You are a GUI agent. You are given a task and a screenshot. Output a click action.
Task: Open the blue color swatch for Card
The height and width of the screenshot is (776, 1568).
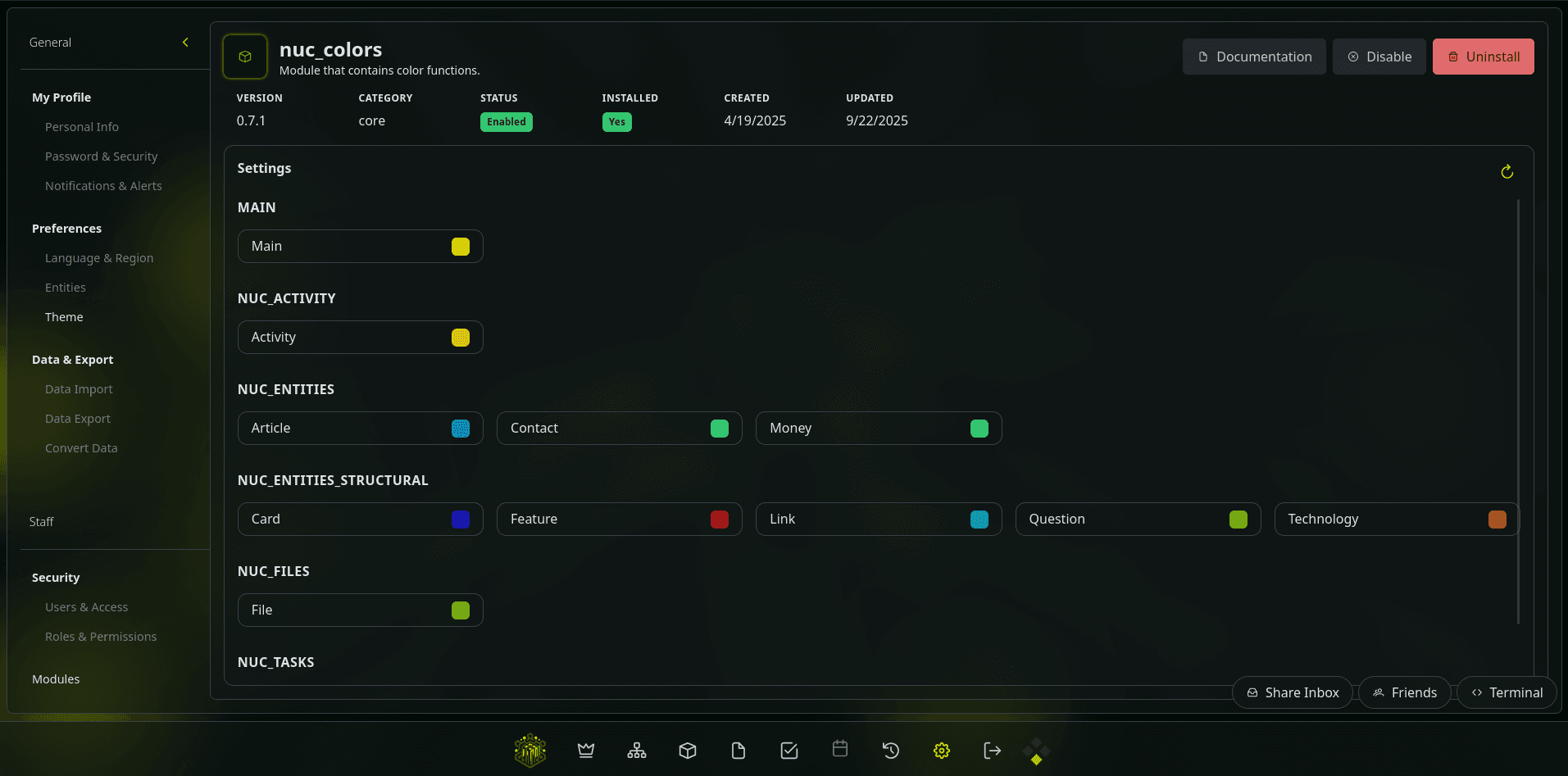point(461,519)
